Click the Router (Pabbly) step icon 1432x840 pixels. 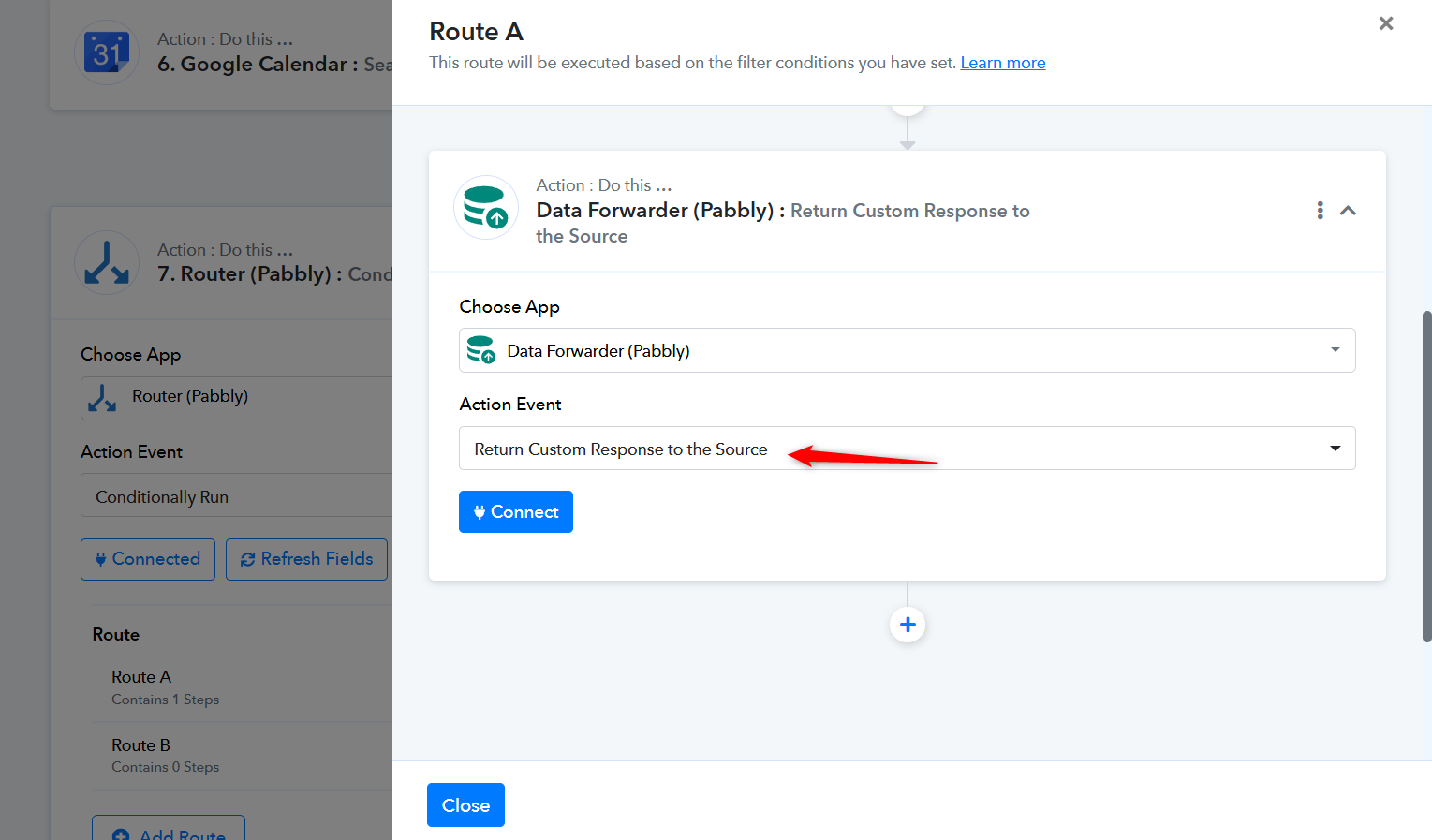[107, 263]
